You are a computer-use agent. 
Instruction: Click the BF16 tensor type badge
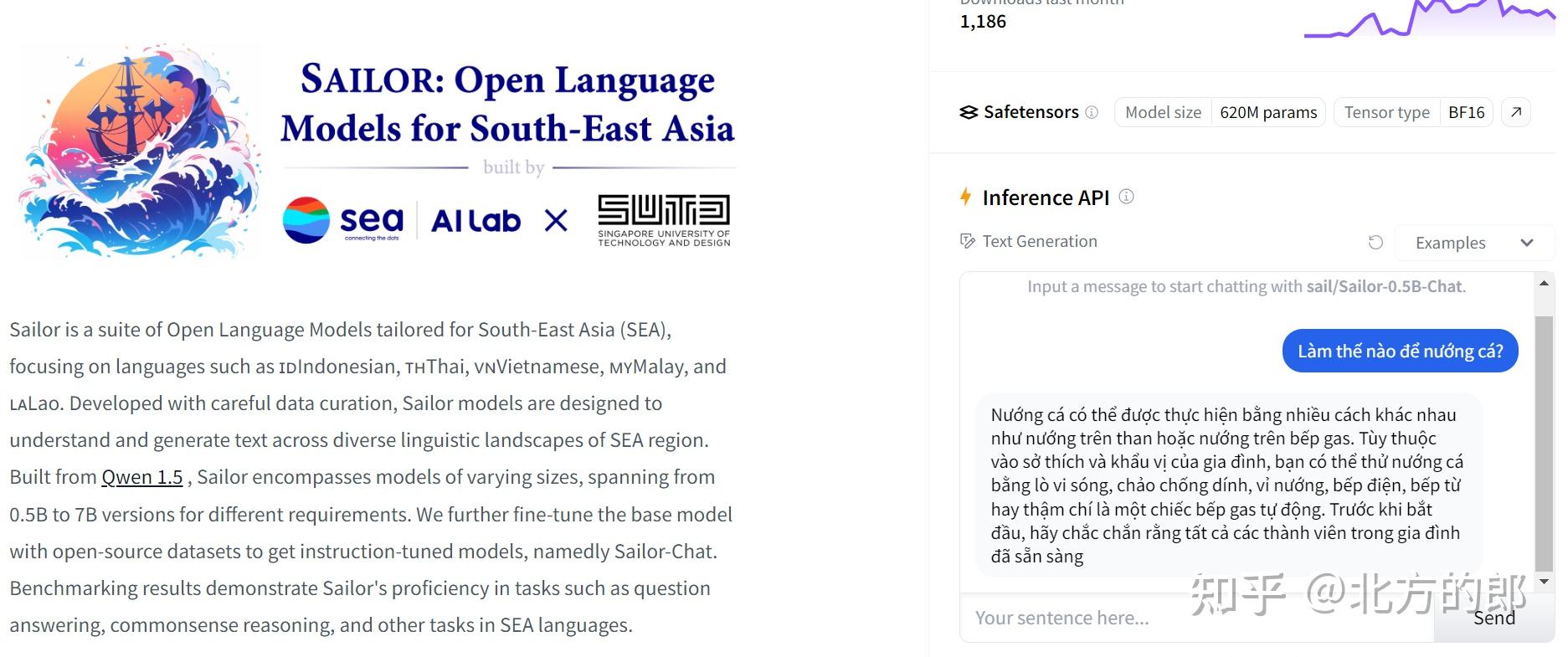point(1467,112)
